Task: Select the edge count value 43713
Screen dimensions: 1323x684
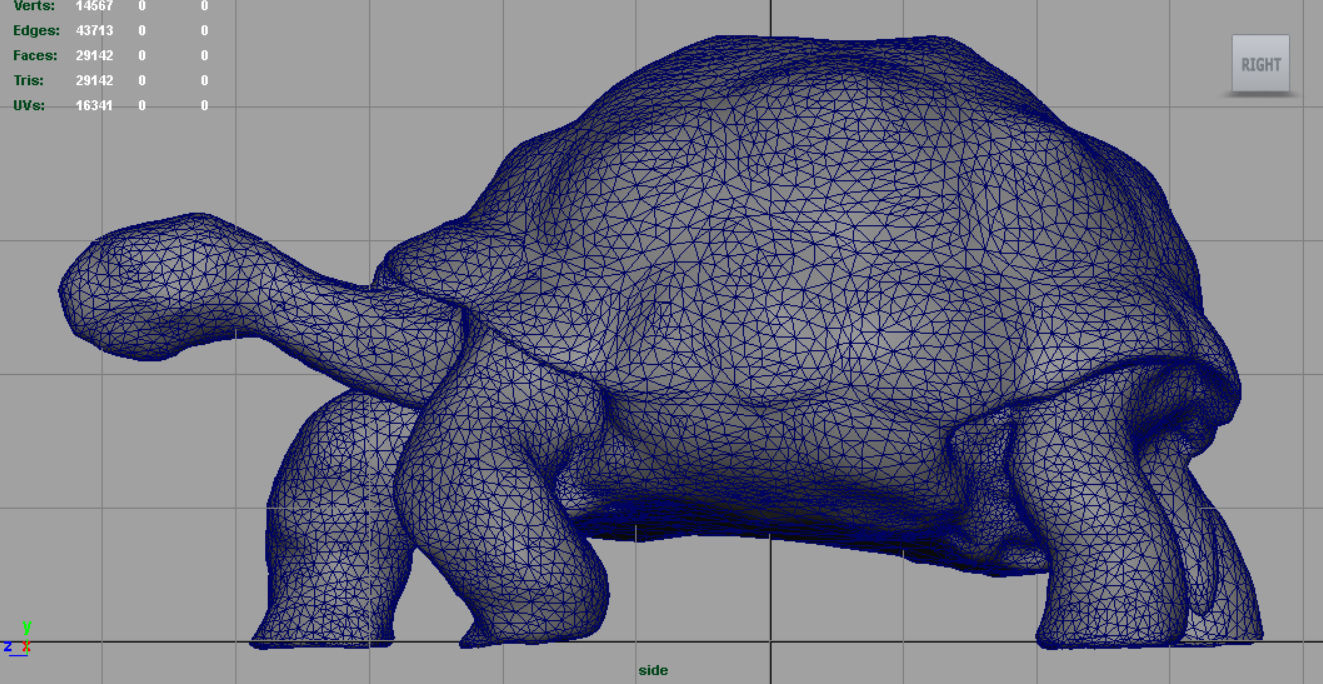Action: click(x=94, y=31)
